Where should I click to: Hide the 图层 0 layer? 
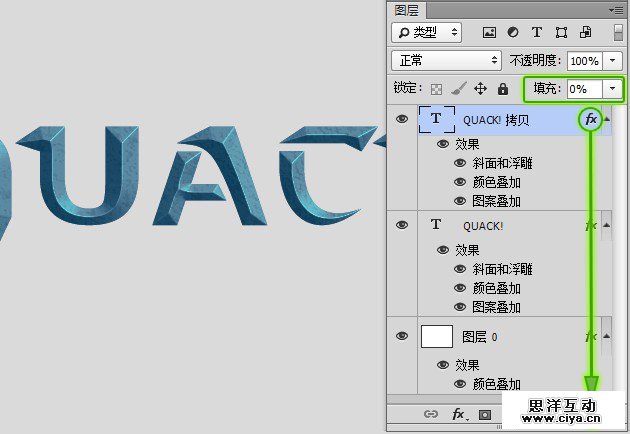(402, 336)
